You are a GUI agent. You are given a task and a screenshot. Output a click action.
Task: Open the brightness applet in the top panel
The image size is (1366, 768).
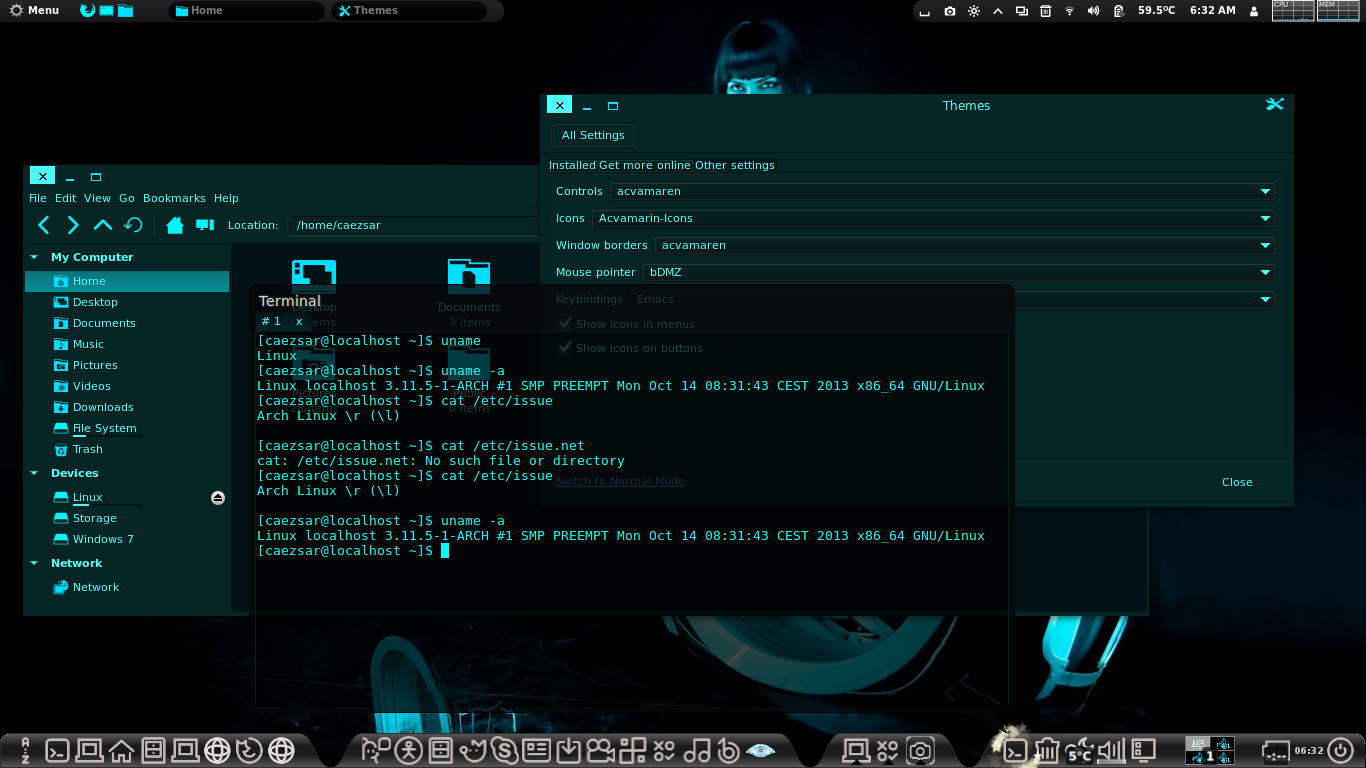(974, 11)
